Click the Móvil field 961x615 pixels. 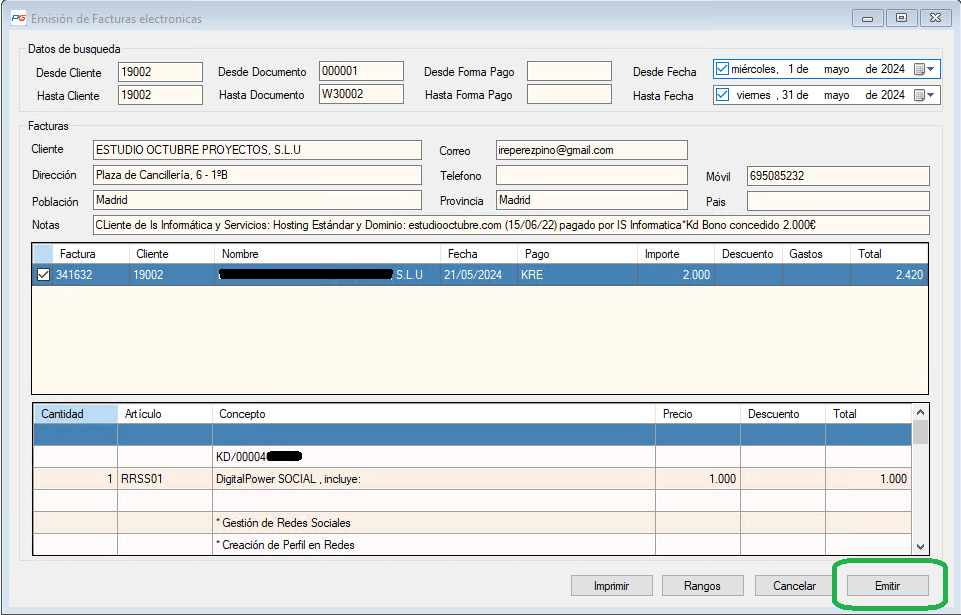[838, 176]
